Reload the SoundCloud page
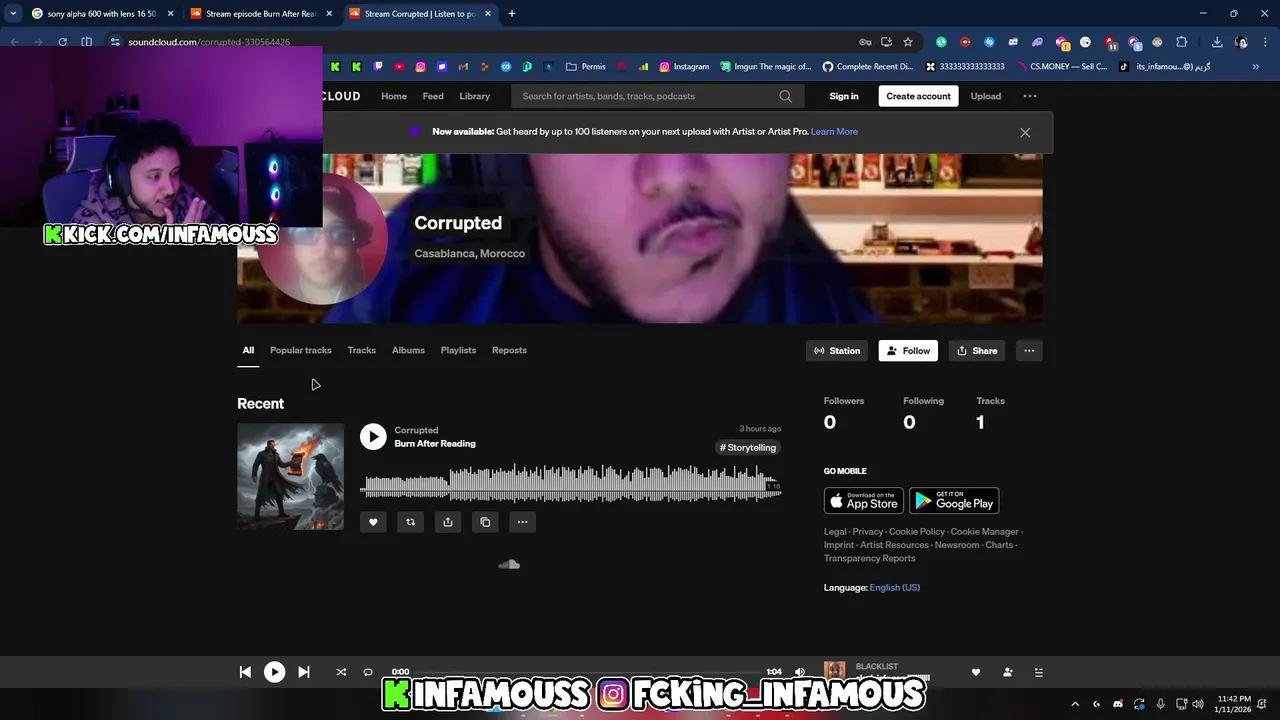 tap(62, 42)
